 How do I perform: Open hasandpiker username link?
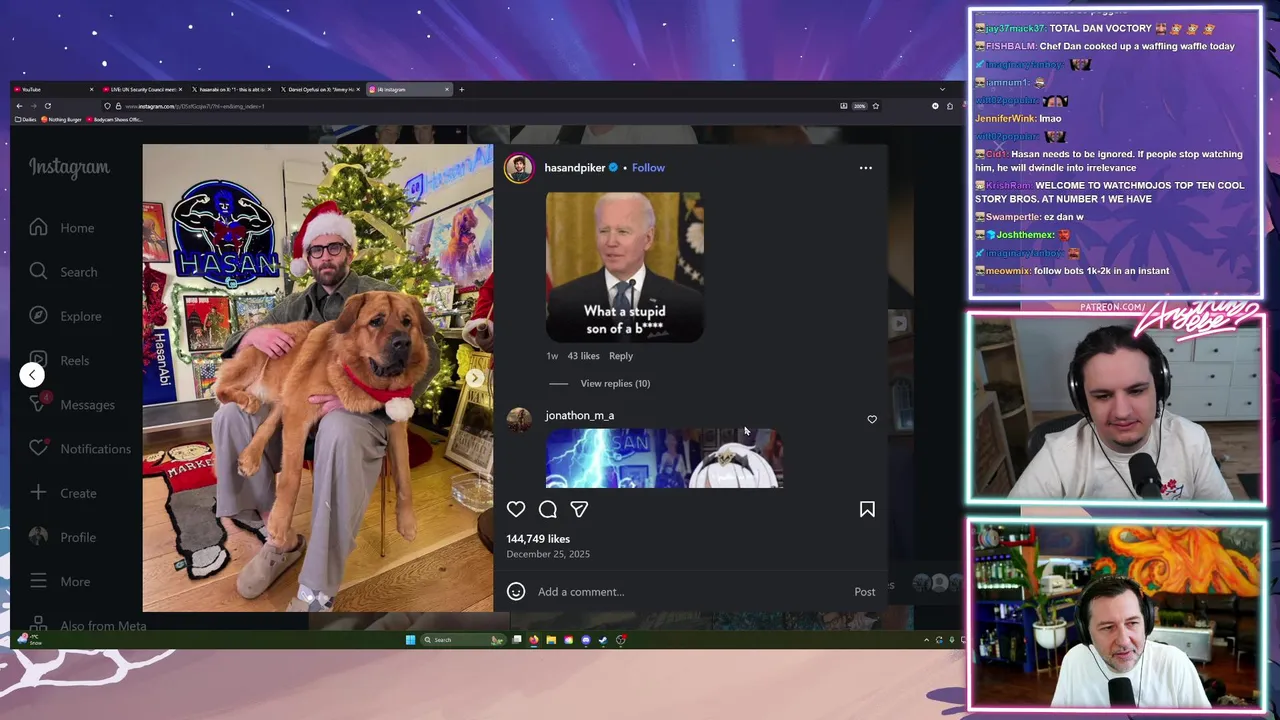coord(574,167)
